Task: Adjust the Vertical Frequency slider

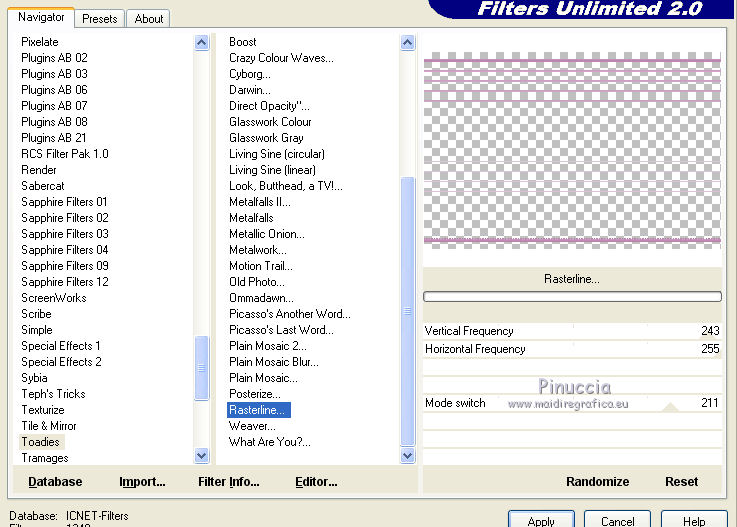Action: [572, 331]
